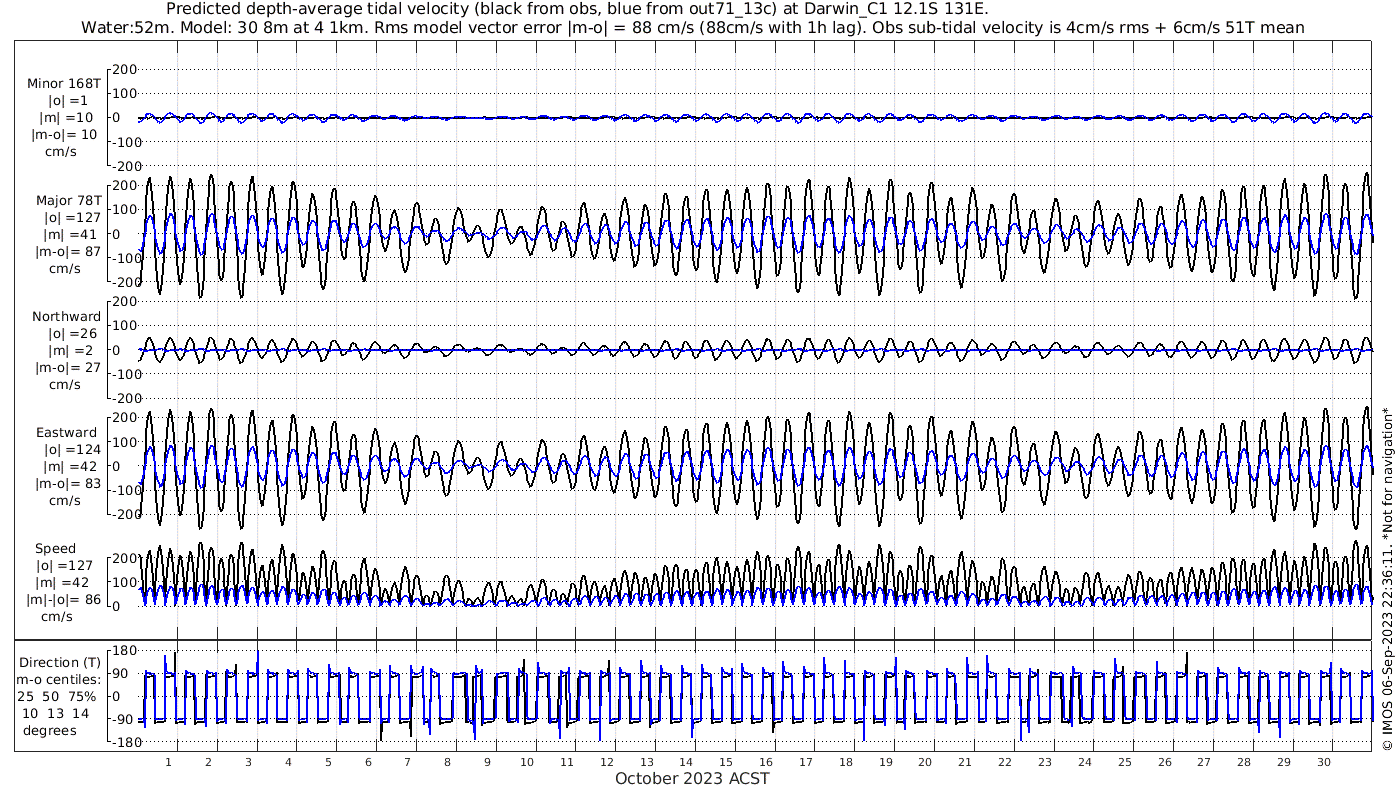This screenshot has width=1400, height=800.
Task: Click the '|o| =26' statistic
Action: click(70, 333)
